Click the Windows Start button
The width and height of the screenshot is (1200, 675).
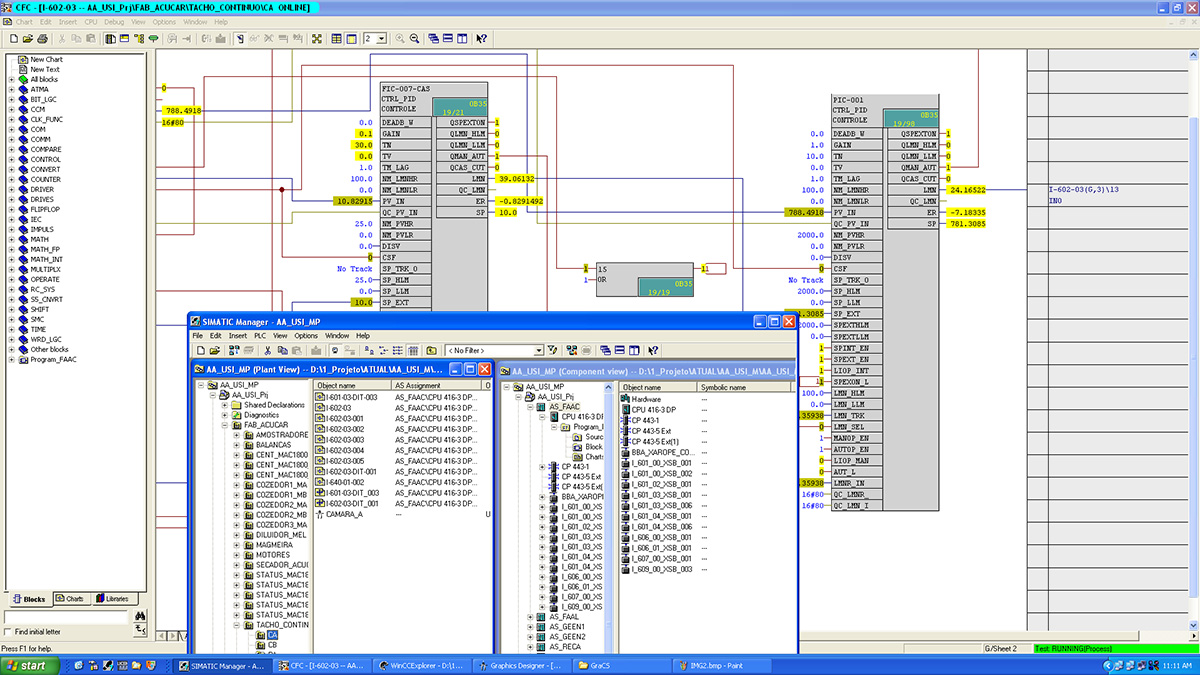tap(28, 665)
